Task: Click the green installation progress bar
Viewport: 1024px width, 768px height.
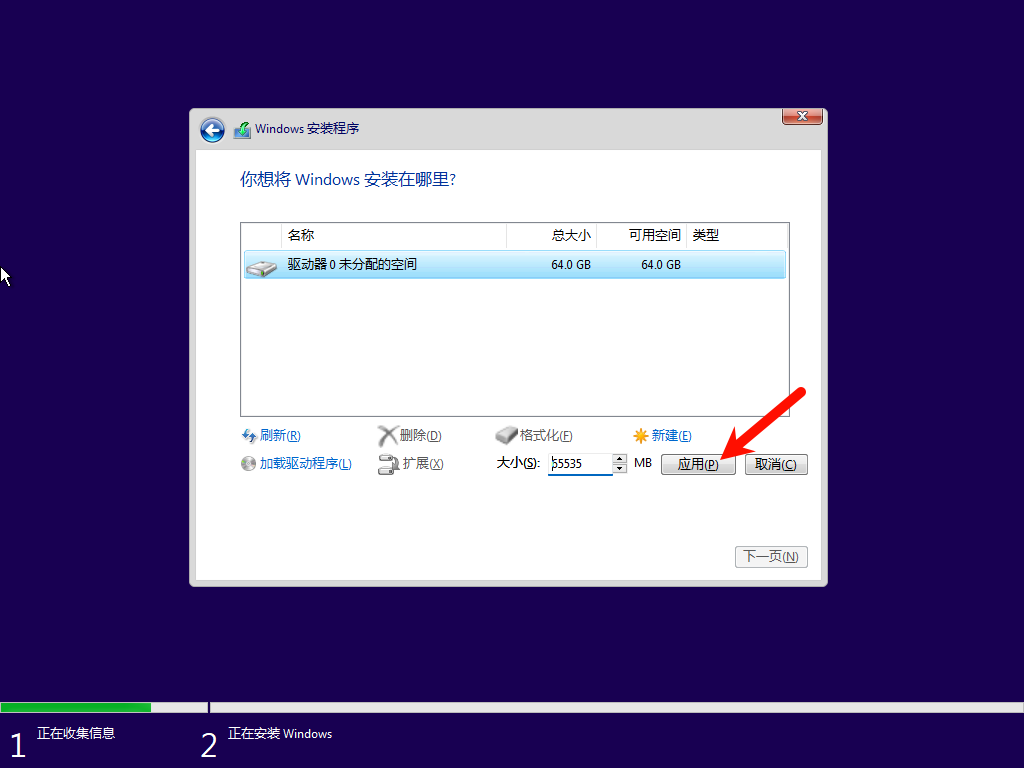Action: pos(75,706)
